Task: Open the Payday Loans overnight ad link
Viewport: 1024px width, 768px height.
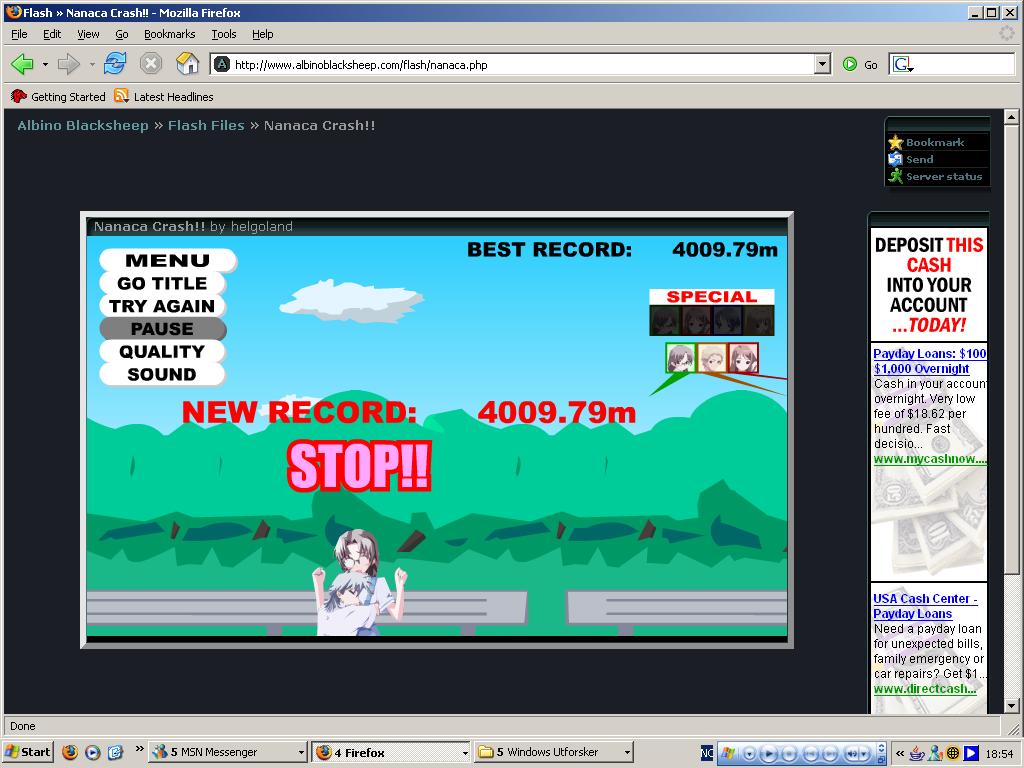Action: click(x=930, y=360)
